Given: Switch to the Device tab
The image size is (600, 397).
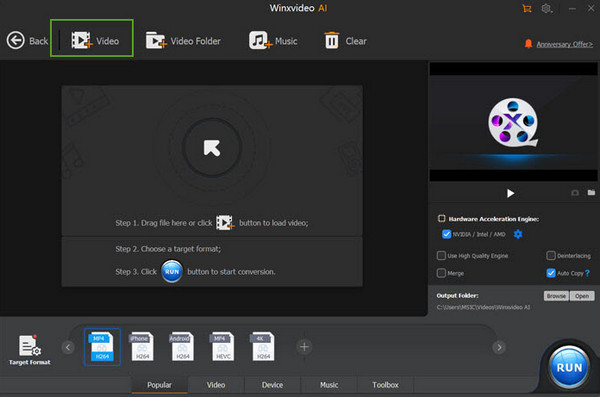Looking at the screenshot, I should pyautogui.click(x=272, y=385).
